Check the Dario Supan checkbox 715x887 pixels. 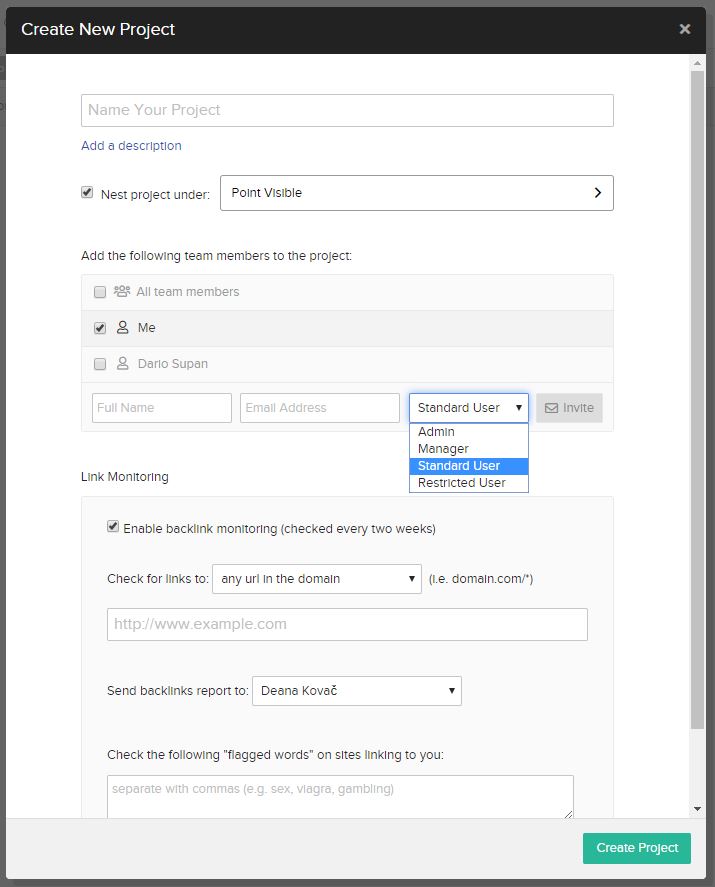100,364
